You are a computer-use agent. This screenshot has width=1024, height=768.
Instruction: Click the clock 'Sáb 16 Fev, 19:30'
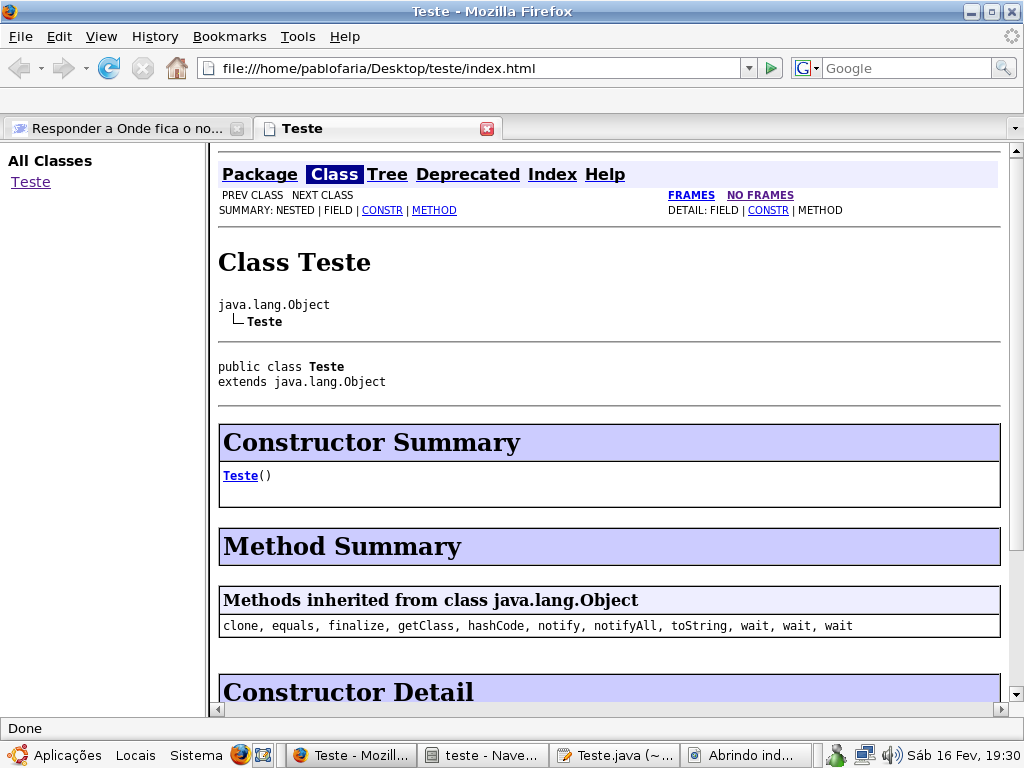coord(963,756)
